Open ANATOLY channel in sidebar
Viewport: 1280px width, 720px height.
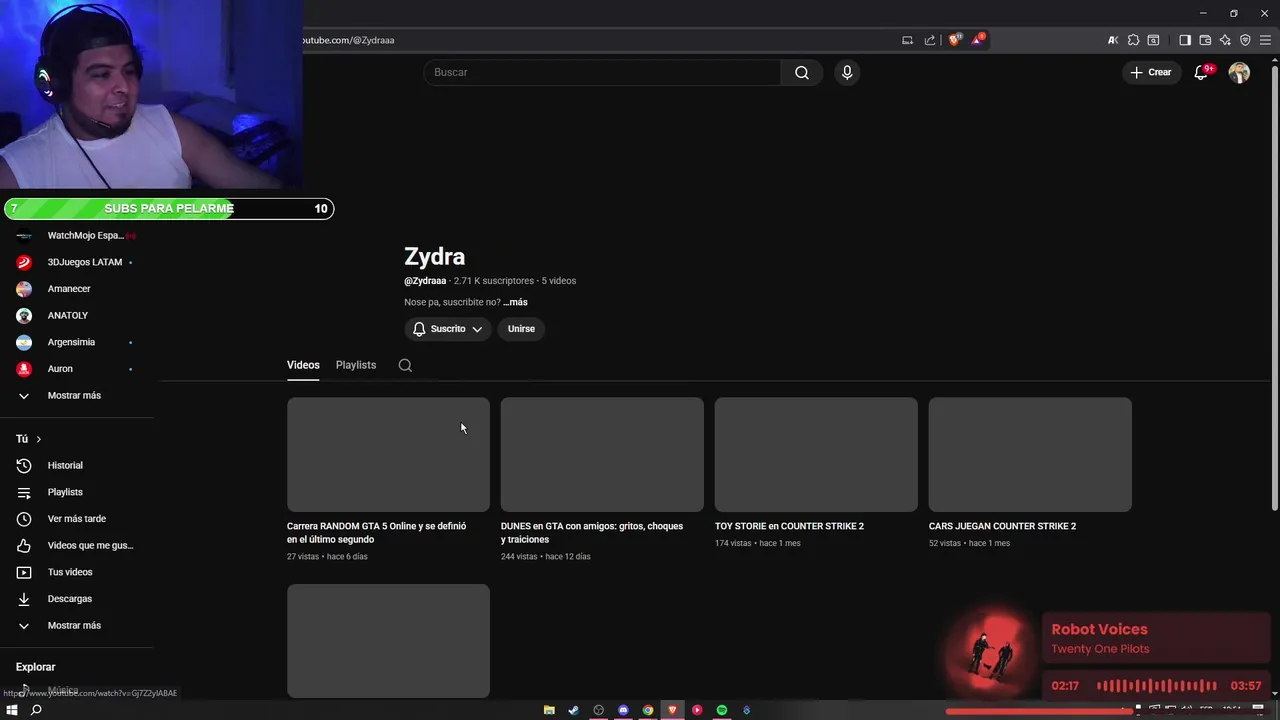click(x=77, y=316)
